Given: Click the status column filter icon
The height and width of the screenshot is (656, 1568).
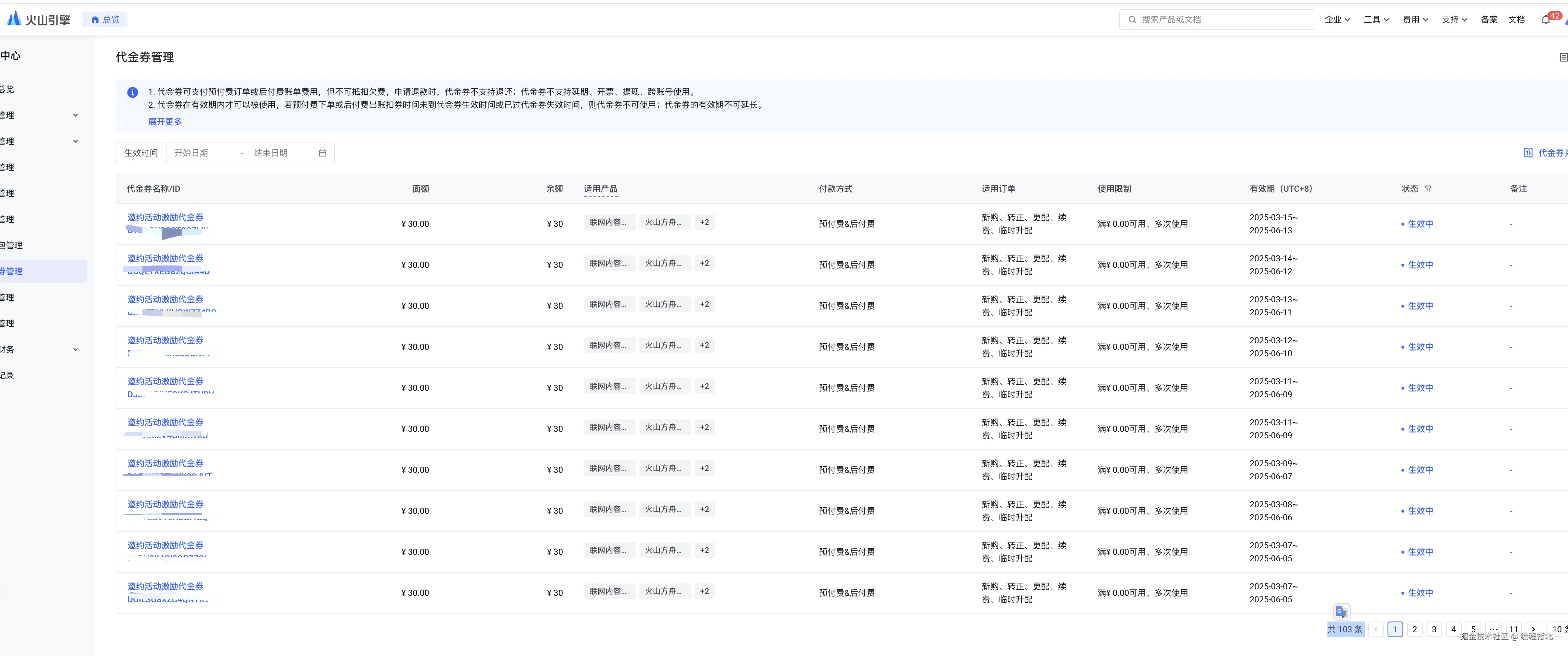Looking at the screenshot, I should click(1428, 189).
